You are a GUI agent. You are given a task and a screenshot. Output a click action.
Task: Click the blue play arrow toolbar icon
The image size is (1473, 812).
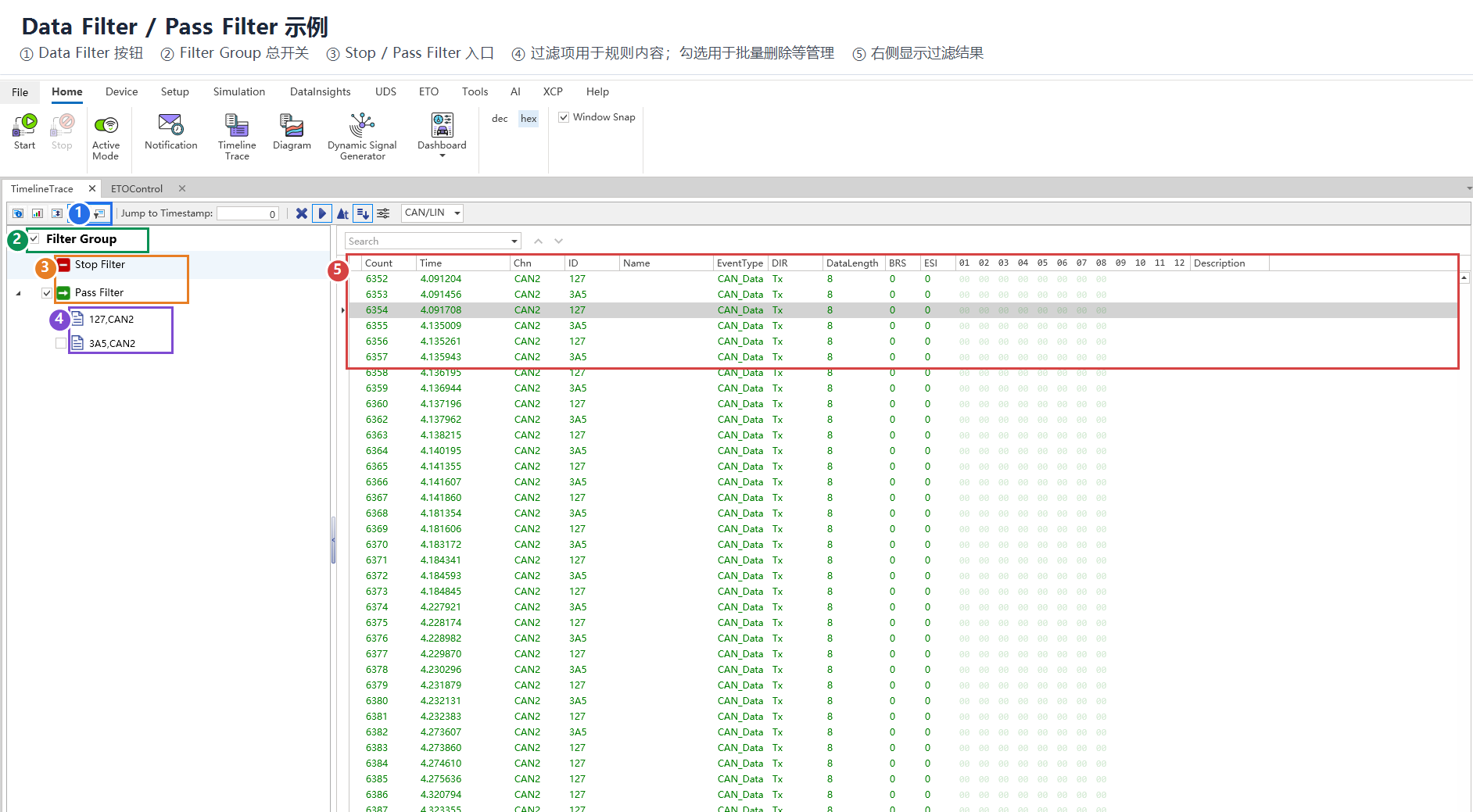[x=321, y=213]
